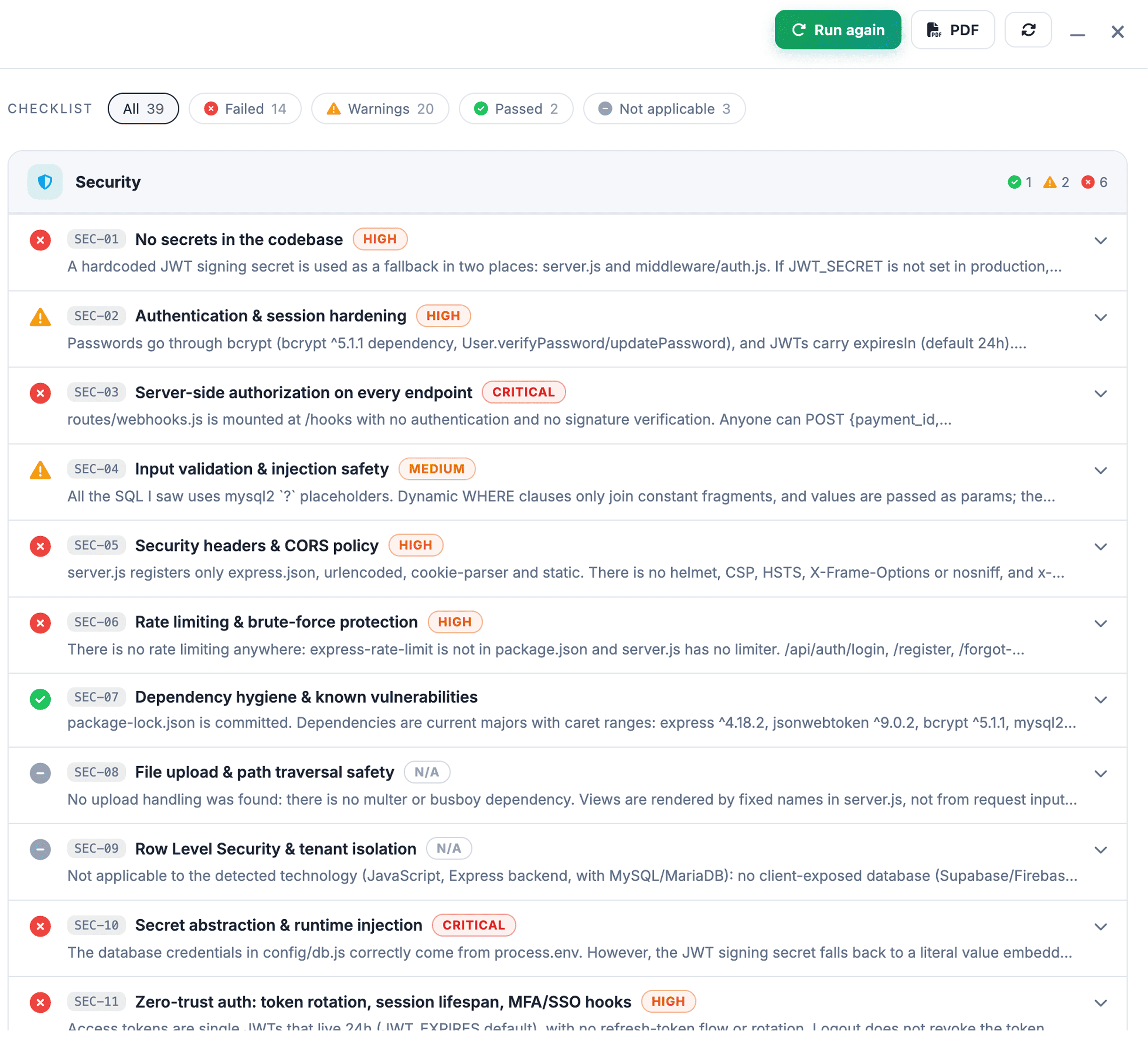Filter checklist by Warnings 20
1148x1043 pixels.
pyautogui.click(x=380, y=108)
